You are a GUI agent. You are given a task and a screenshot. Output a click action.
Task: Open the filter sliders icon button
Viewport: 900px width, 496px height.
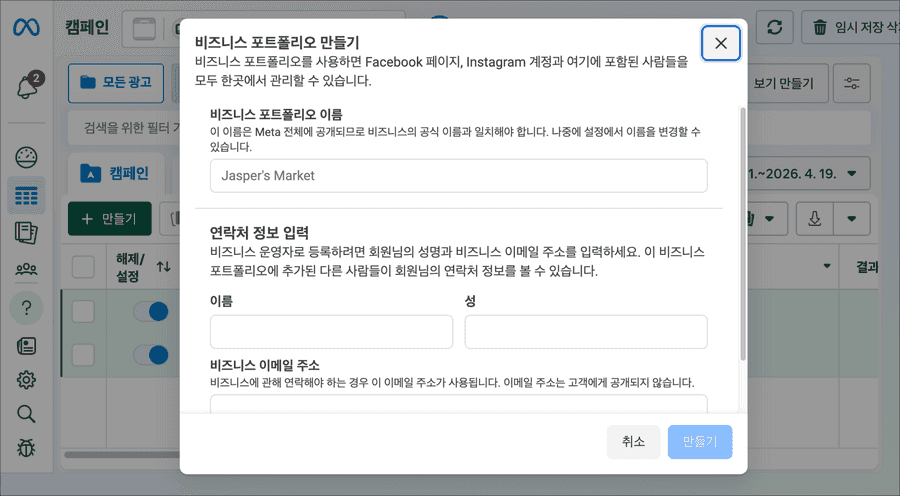(x=851, y=83)
